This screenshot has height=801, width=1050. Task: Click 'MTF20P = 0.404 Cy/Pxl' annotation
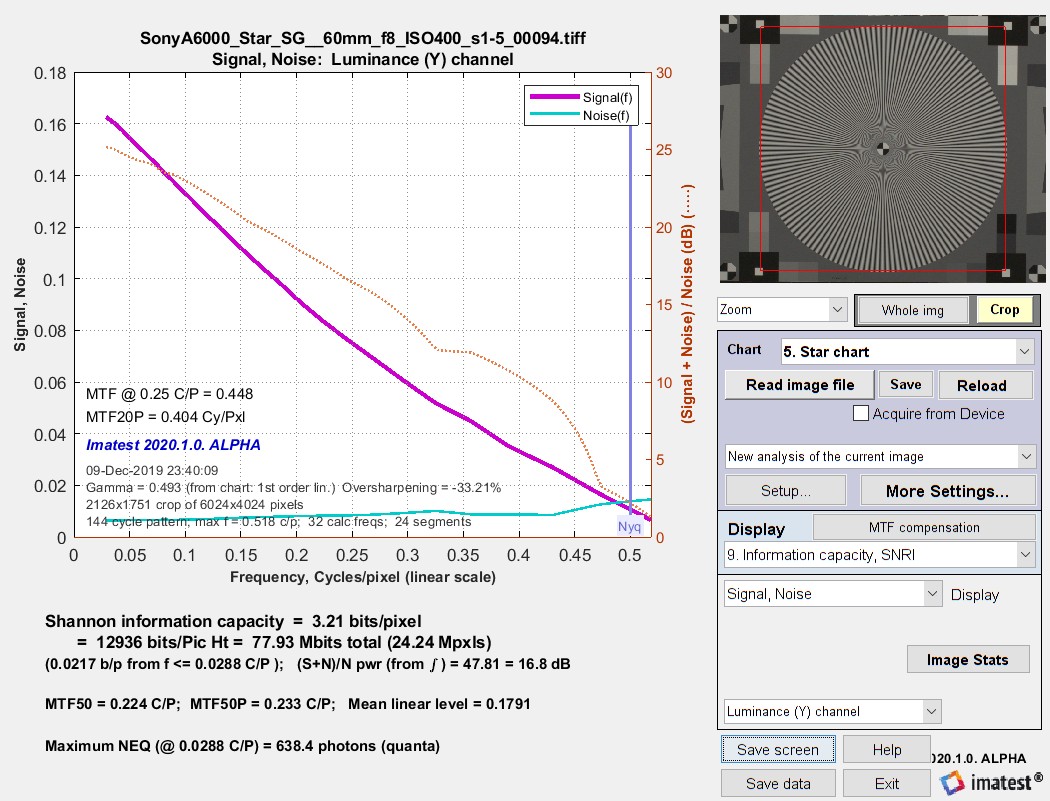[x=165, y=417]
